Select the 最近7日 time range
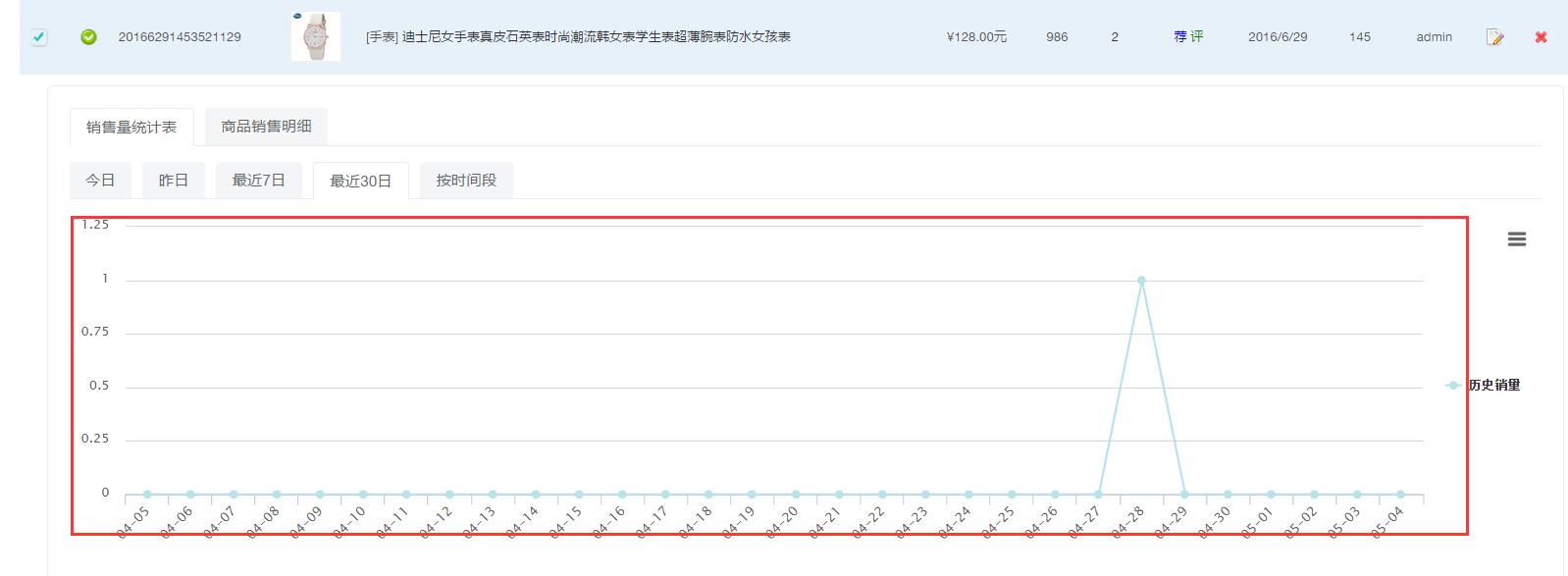1568x576 pixels. pos(258,181)
